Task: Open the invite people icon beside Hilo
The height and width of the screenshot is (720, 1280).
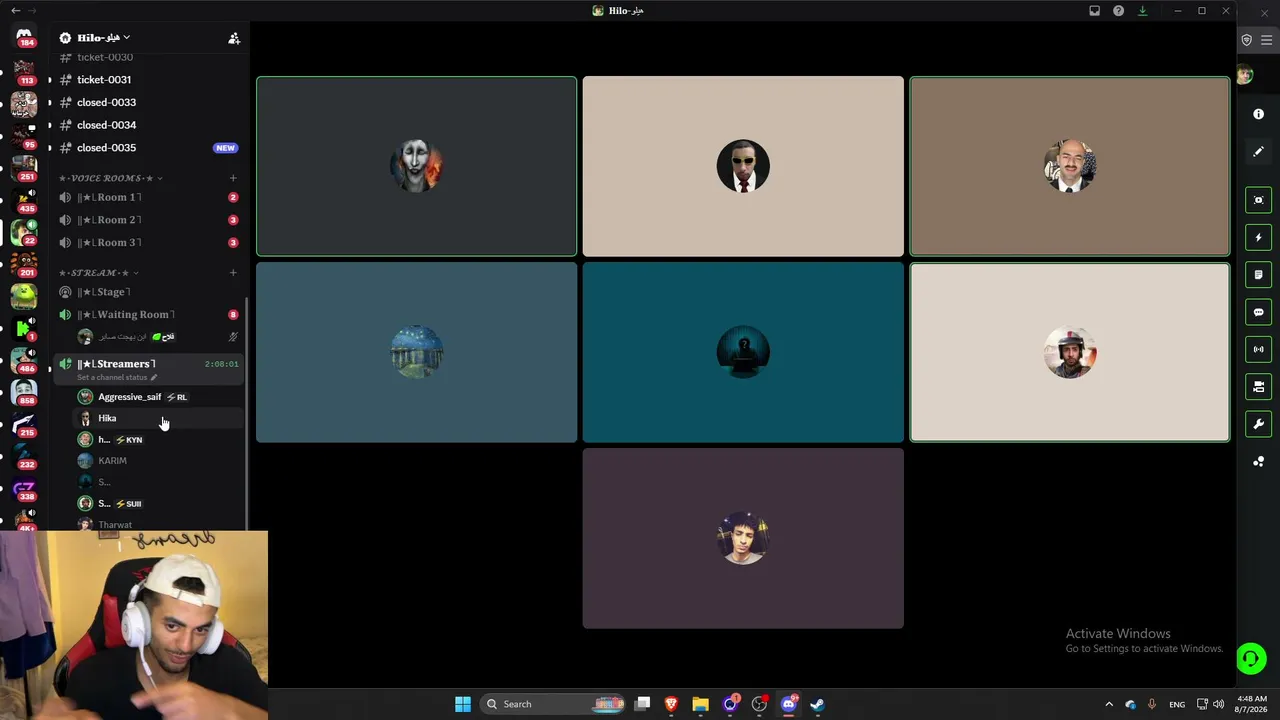Action: 234,38
